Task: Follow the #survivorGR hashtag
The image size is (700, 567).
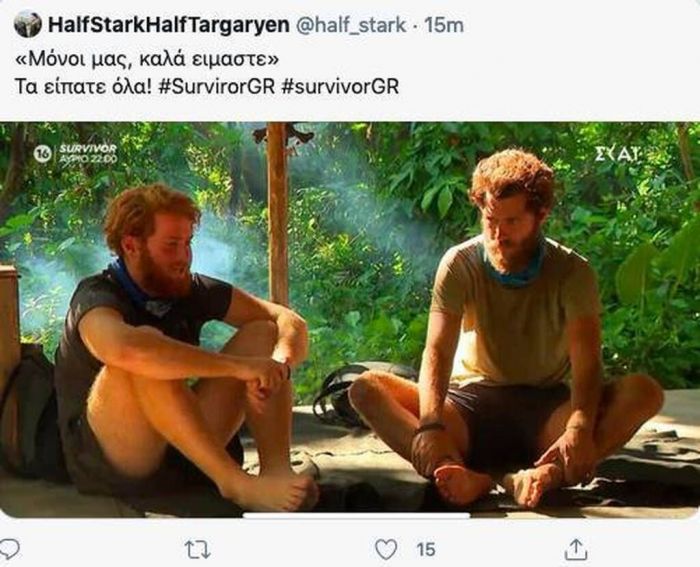Action: [340, 86]
